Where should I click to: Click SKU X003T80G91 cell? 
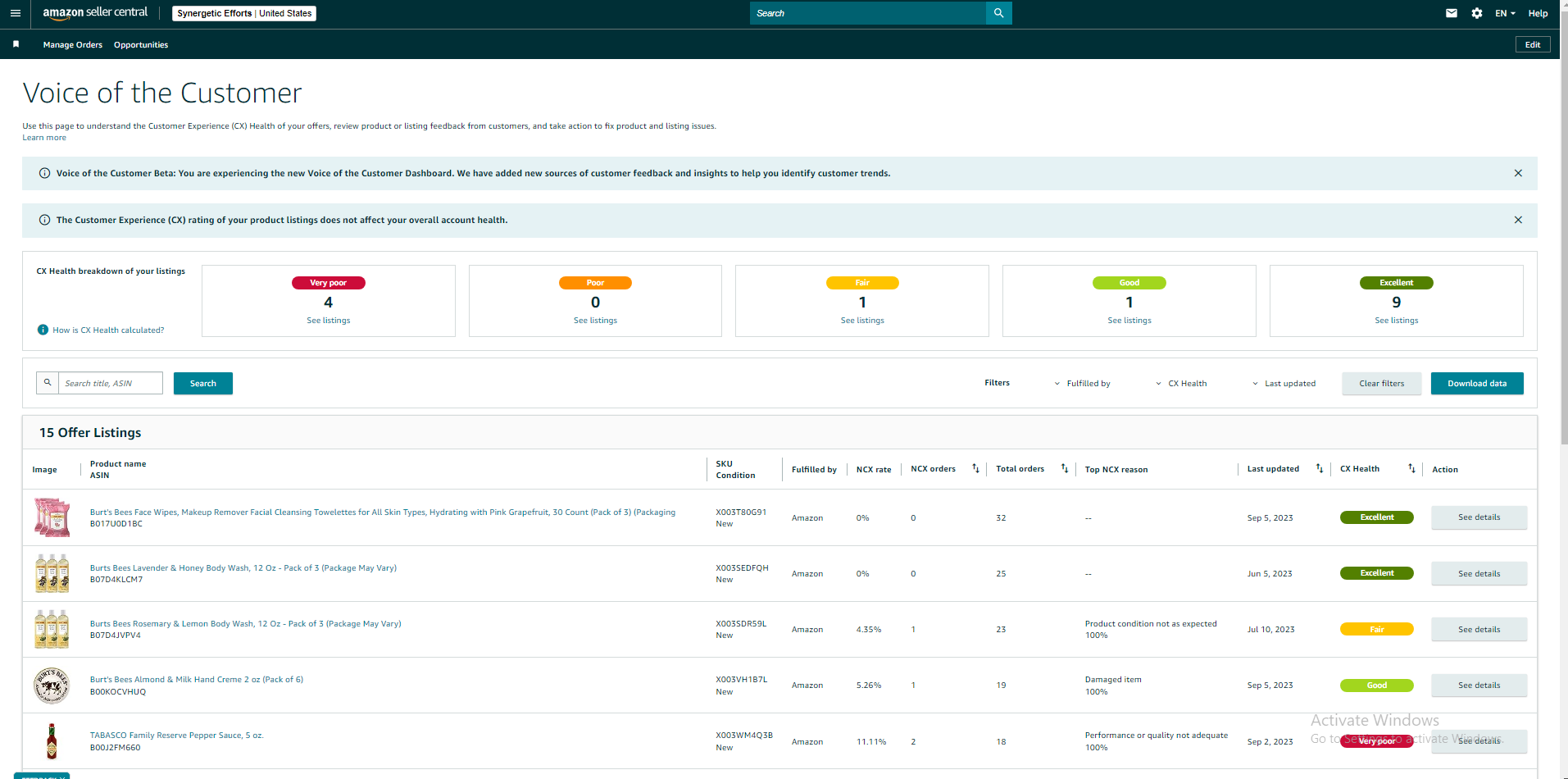(x=741, y=512)
